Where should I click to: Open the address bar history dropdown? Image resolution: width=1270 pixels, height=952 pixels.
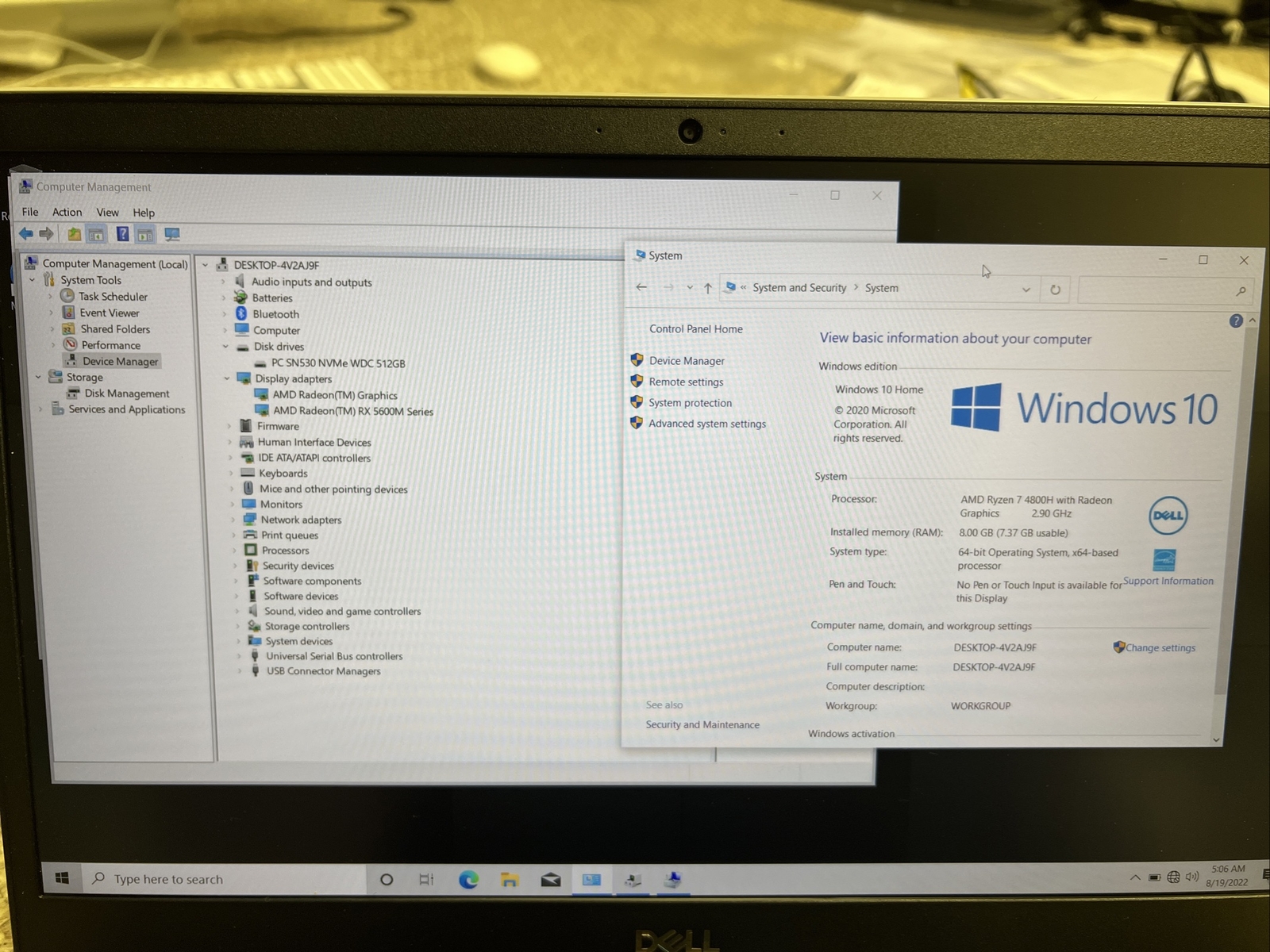tap(1026, 290)
